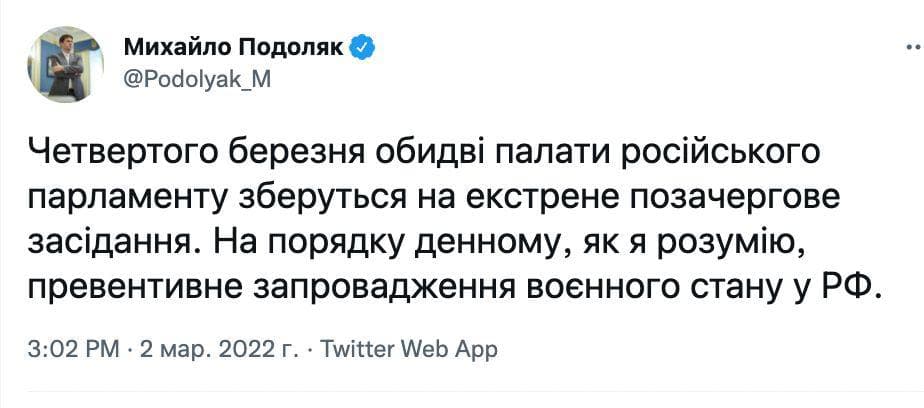Click the date 2 мар. 2022 г.
The width and height of the screenshot is (924, 408).
click(216, 350)
